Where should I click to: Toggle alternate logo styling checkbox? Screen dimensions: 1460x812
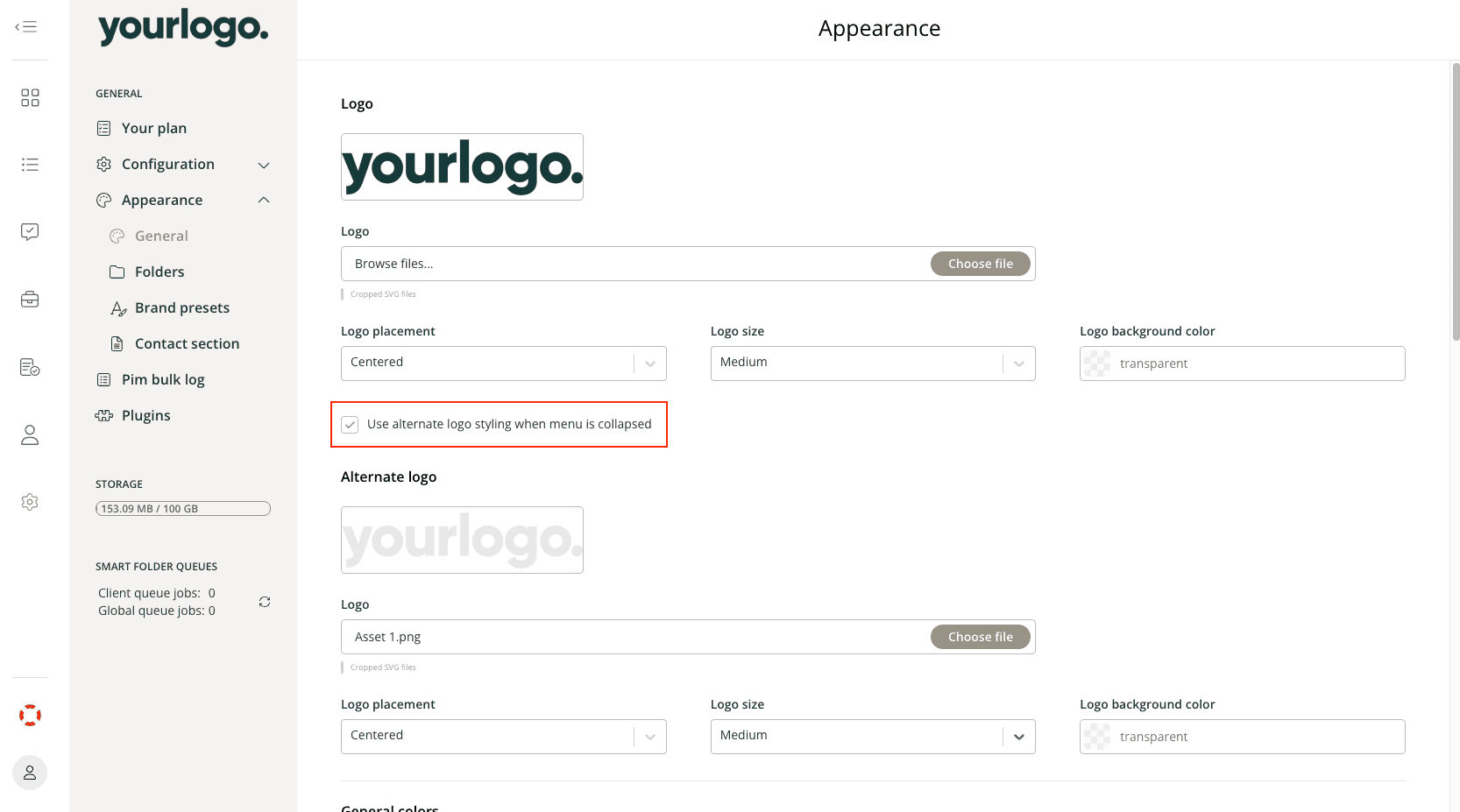tap(351, 425)
